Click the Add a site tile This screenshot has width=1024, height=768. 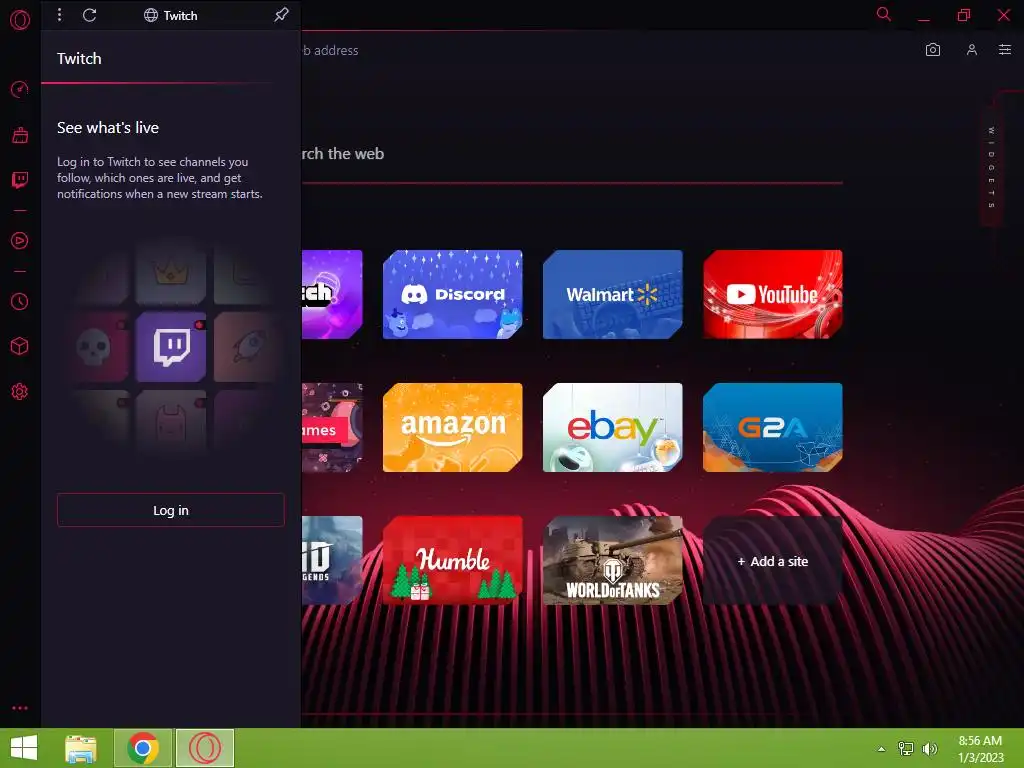pyautogui.click(x=773, y=561)
